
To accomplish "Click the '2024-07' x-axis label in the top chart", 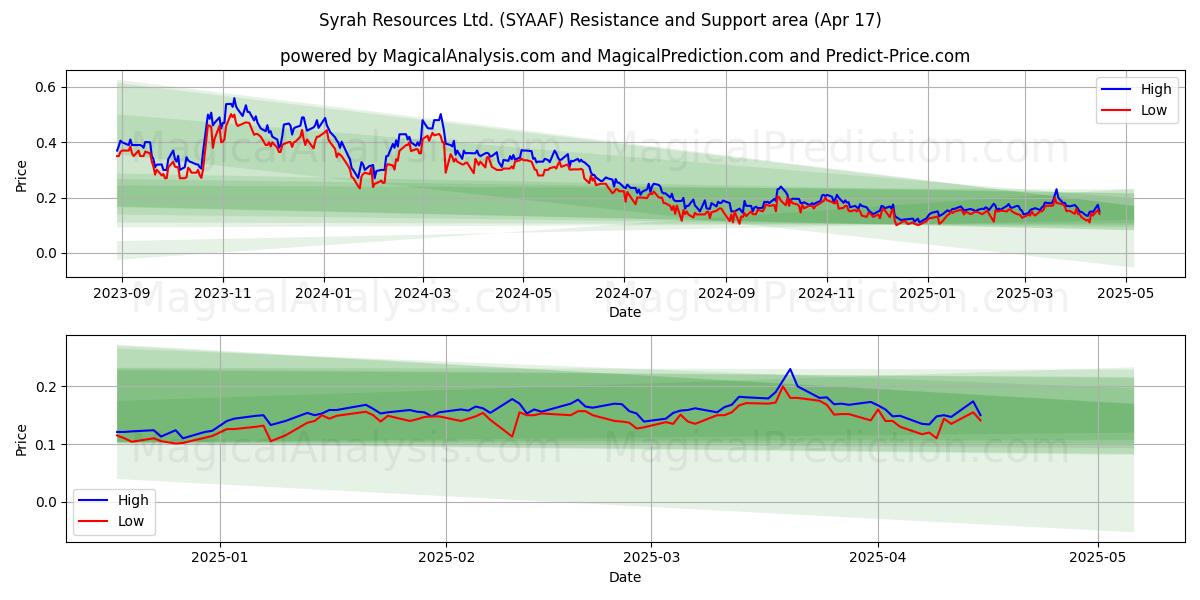I will coord(624,295).
